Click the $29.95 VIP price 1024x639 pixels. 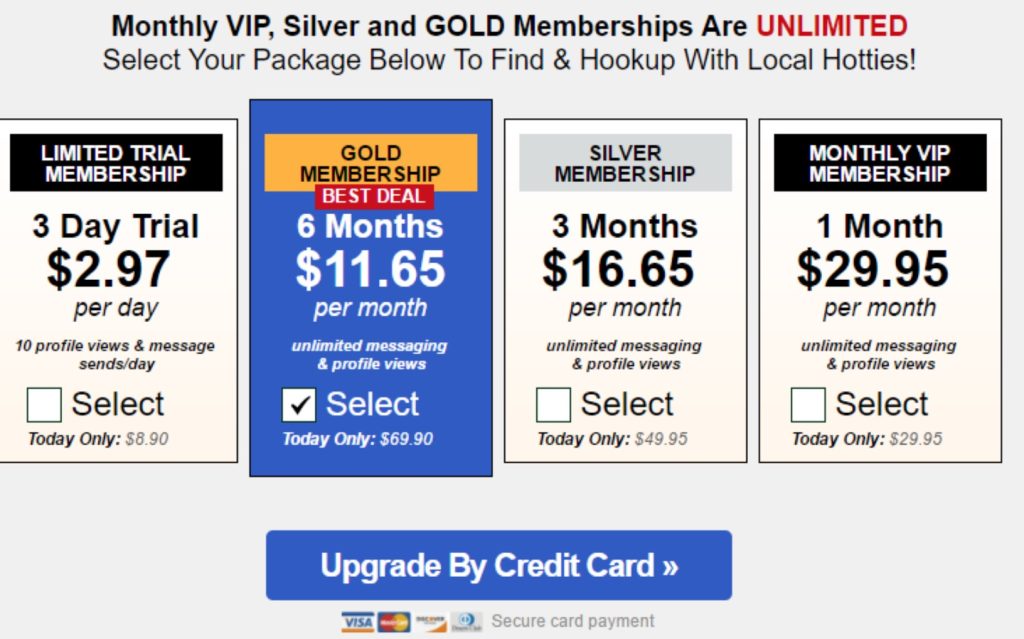tap(872, 269)
